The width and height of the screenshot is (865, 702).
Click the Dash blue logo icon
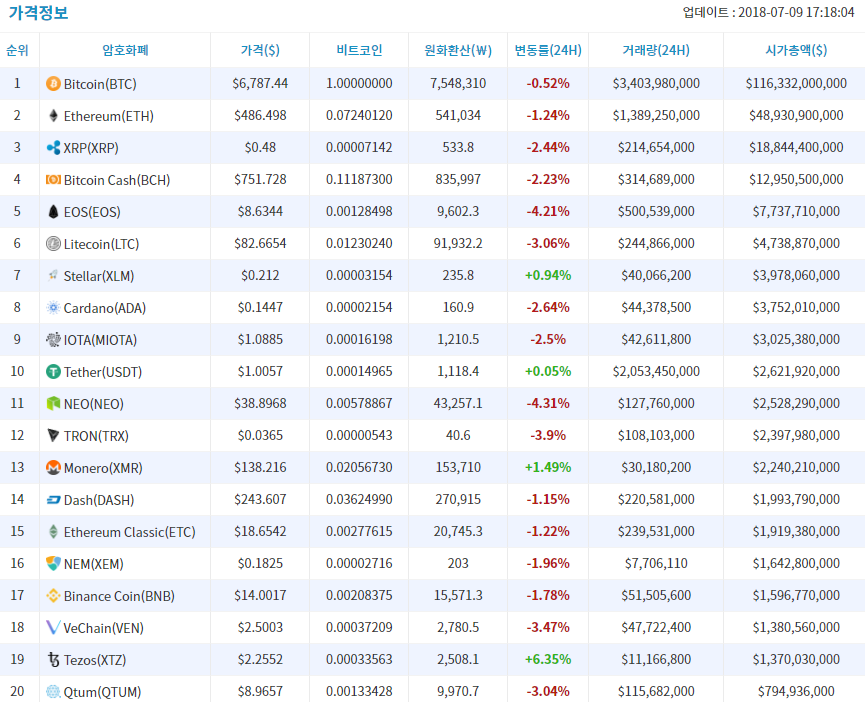click(53, 500)
